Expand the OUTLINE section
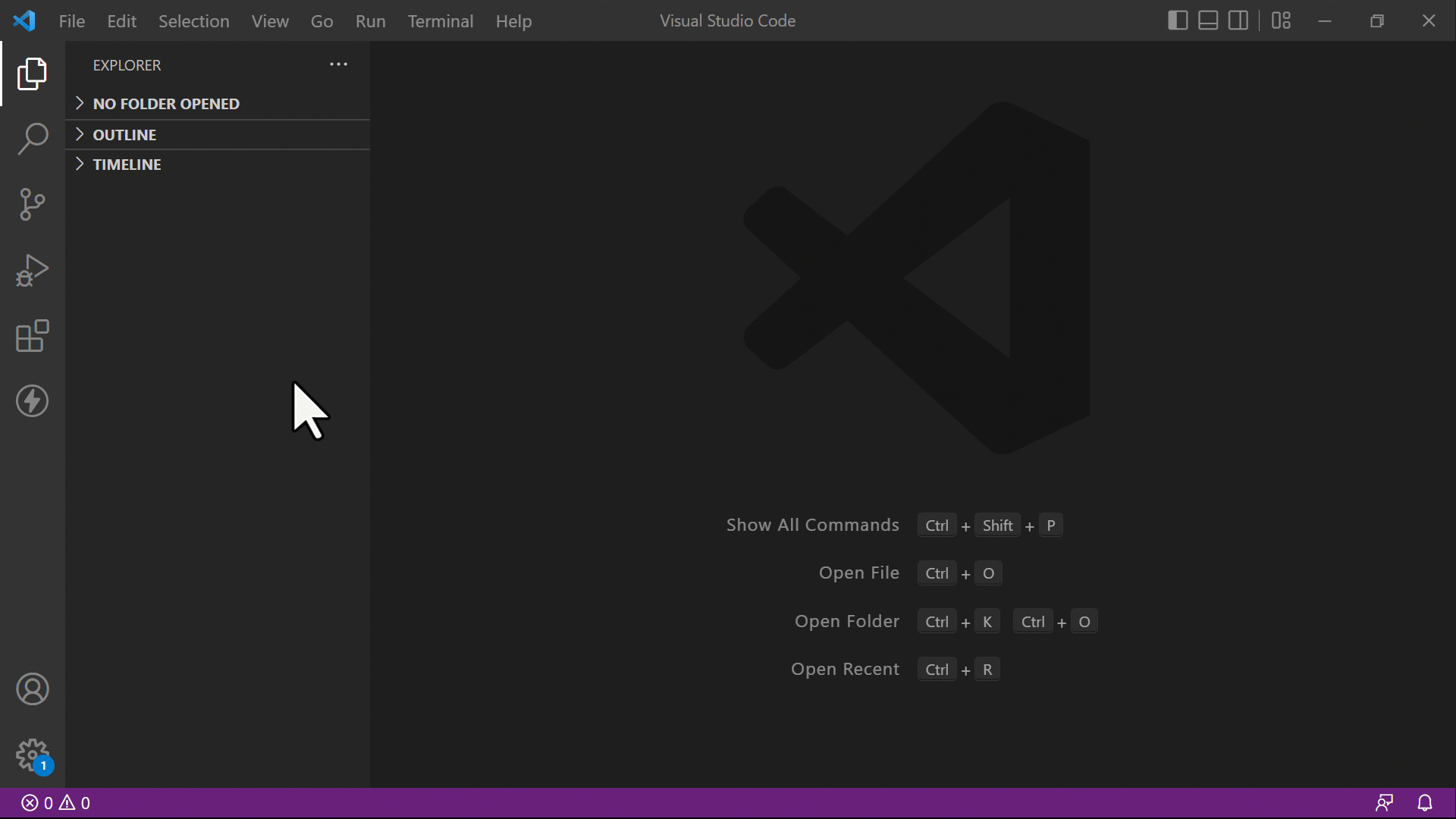Screen dimensions: 1456x819 [x=80, y=134]
